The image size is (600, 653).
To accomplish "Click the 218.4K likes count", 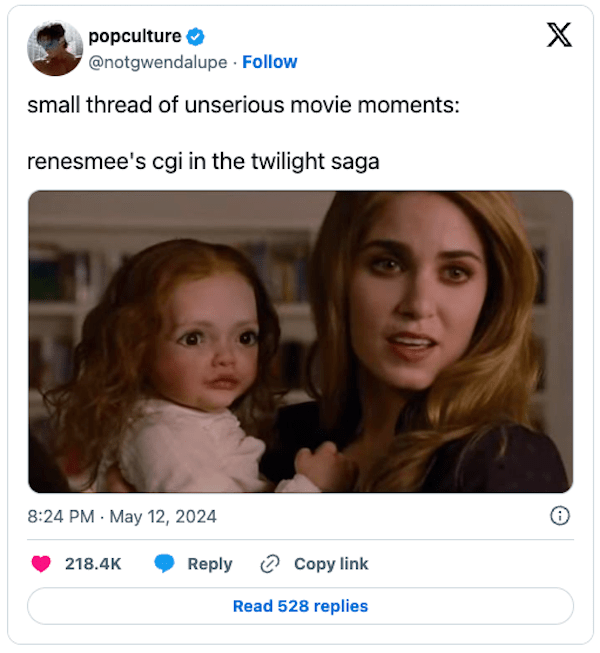I will click(93, 564).
